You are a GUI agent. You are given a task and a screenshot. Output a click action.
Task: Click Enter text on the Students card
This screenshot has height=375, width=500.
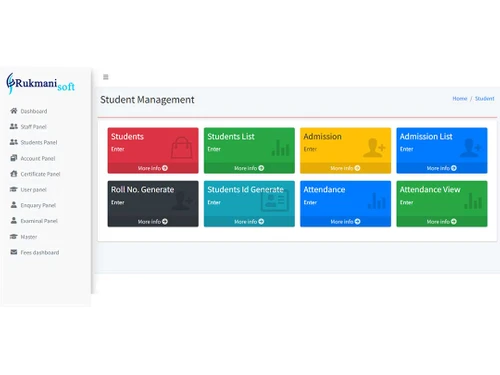[x=118, y=149]
